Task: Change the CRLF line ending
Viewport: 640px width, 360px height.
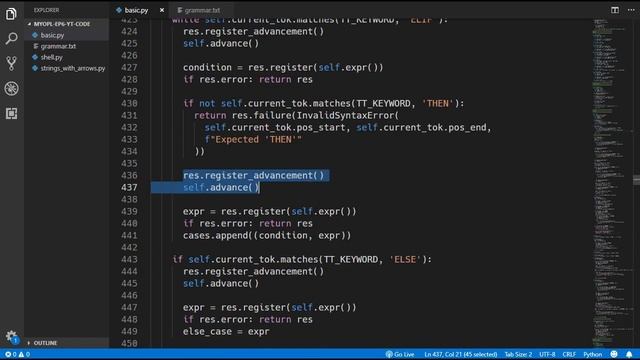Action: 569,354
